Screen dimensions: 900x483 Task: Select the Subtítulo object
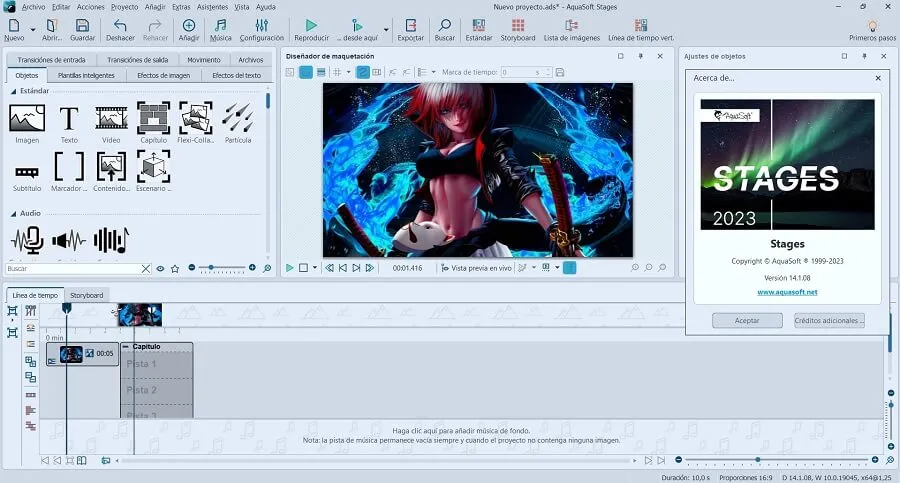27,176
